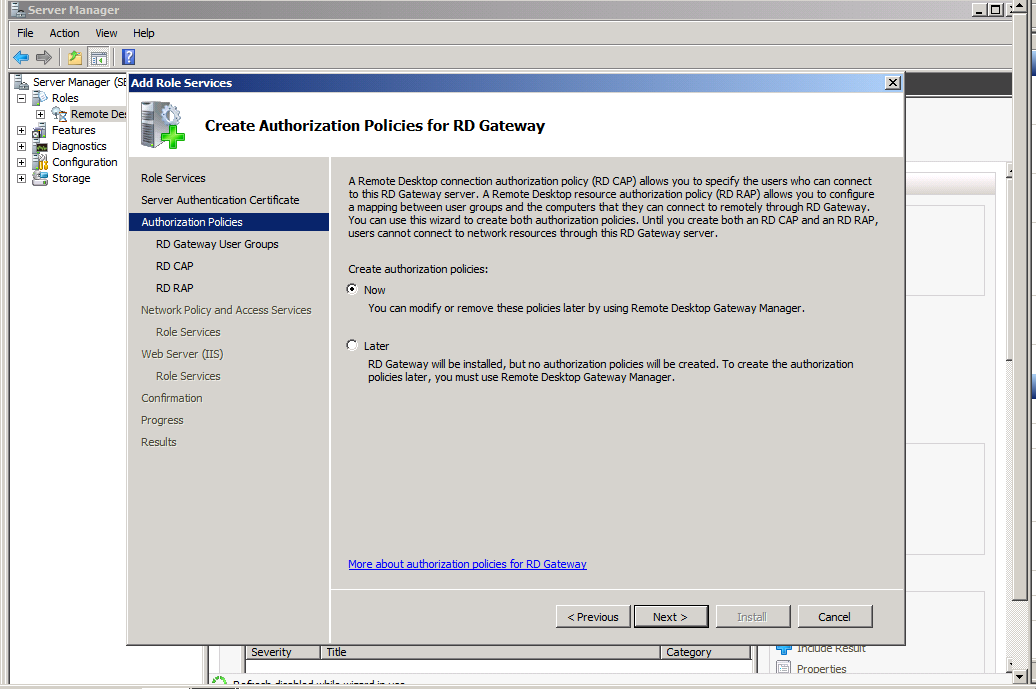The image size is (1036, 689).
Task: Select Storage in the console tree
Action: 71,178
